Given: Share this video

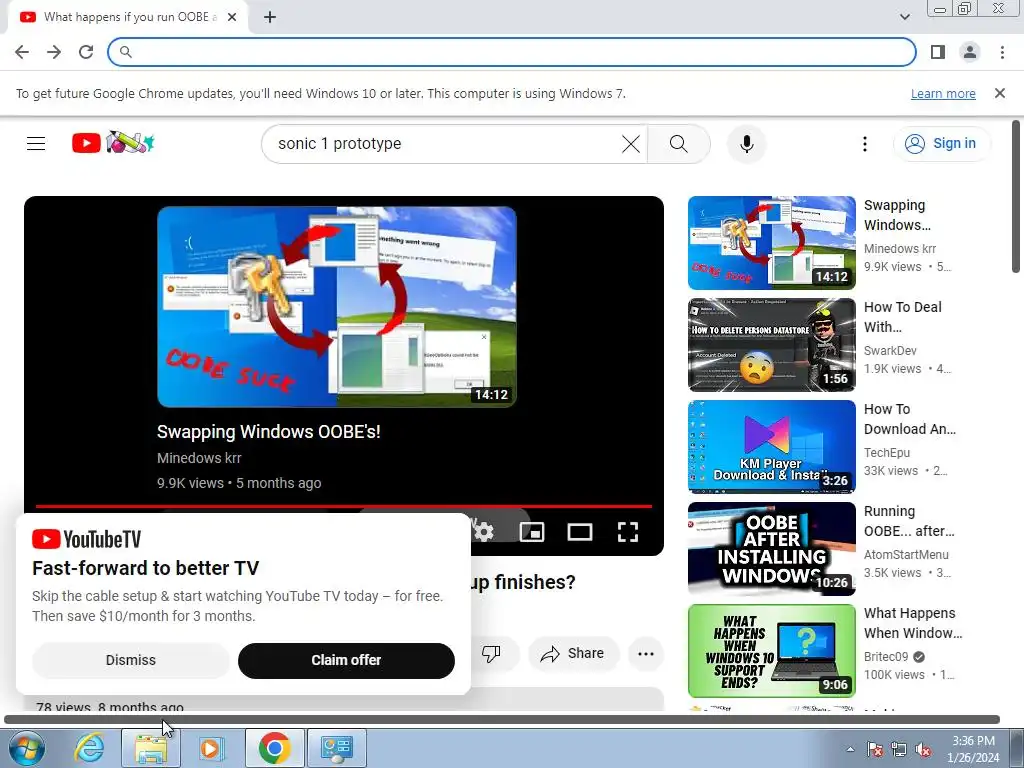Looking at the screenshot, I should (x=573, y=653).
